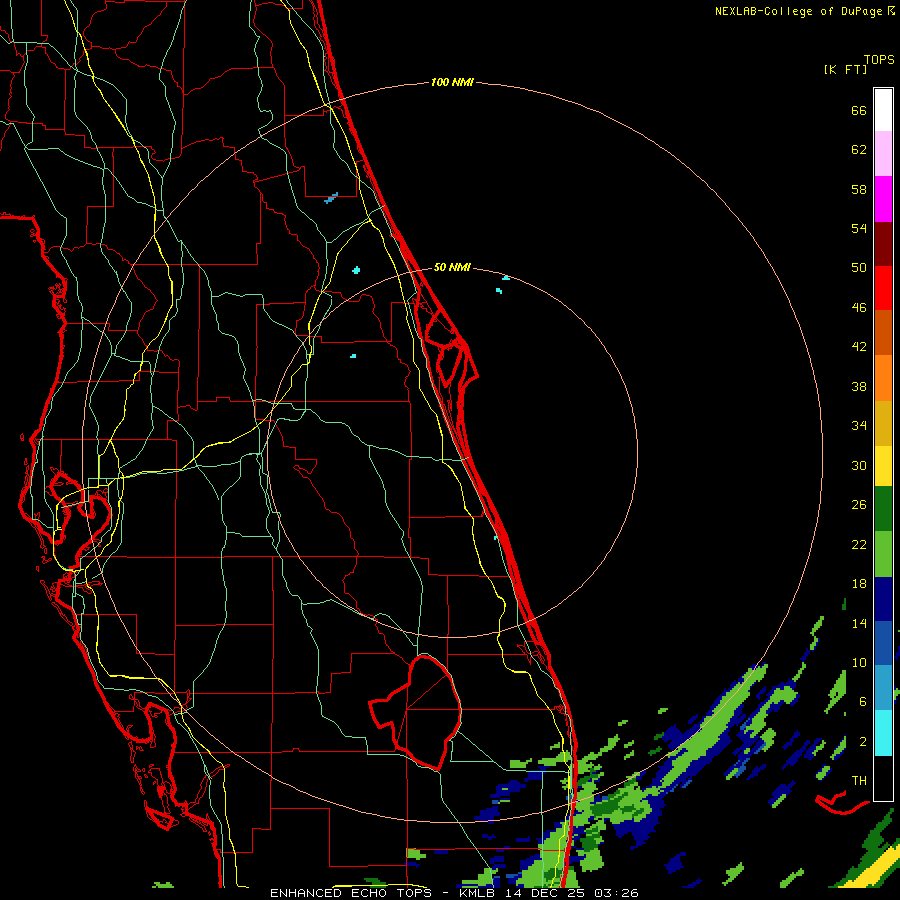Click the legend value '54'
Image resolution: width=900 pixels, height=900 pixels.
coord(859,229)
